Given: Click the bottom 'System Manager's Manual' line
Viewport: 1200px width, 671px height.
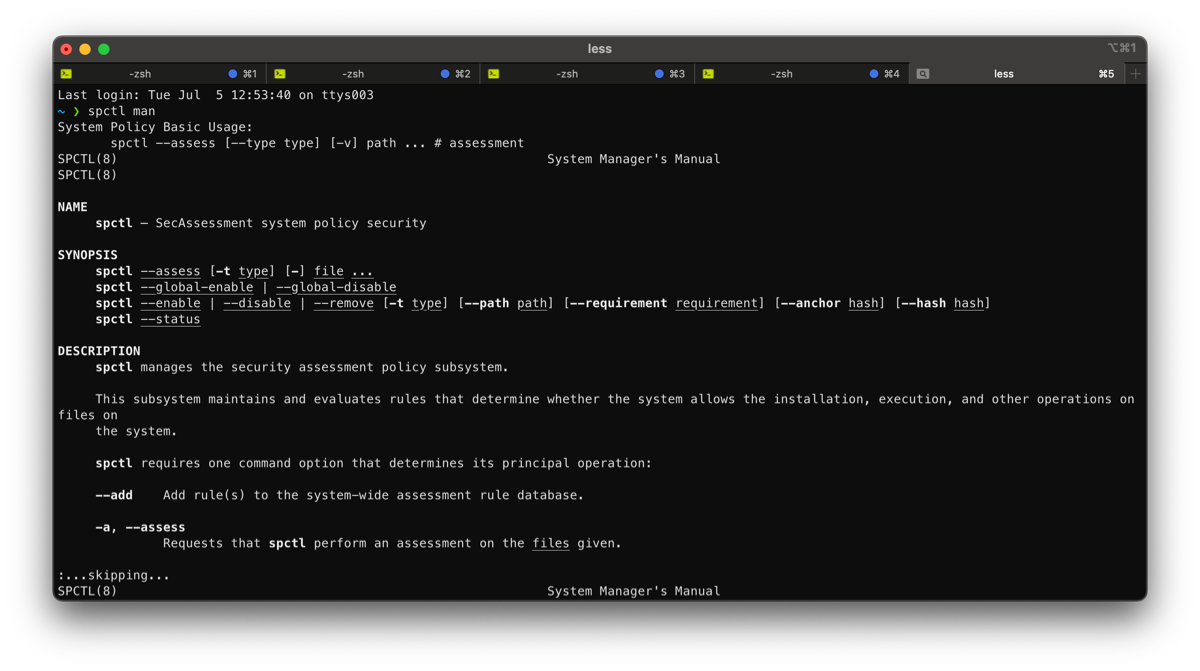Looking at the screenshot, I should [x=634, y=591].
